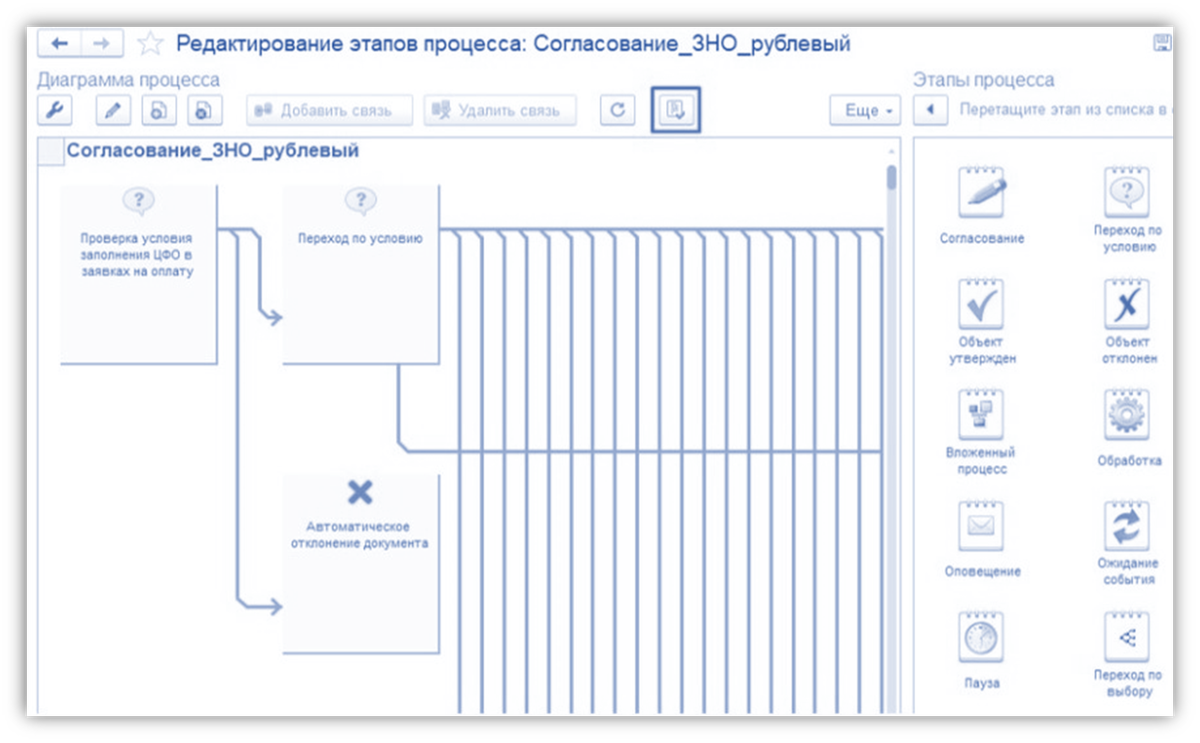Click Добавить связь button

(329, 110)
